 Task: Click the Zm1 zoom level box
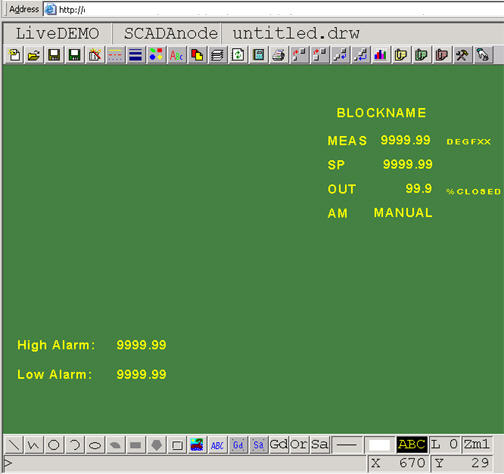pos(476,444)
